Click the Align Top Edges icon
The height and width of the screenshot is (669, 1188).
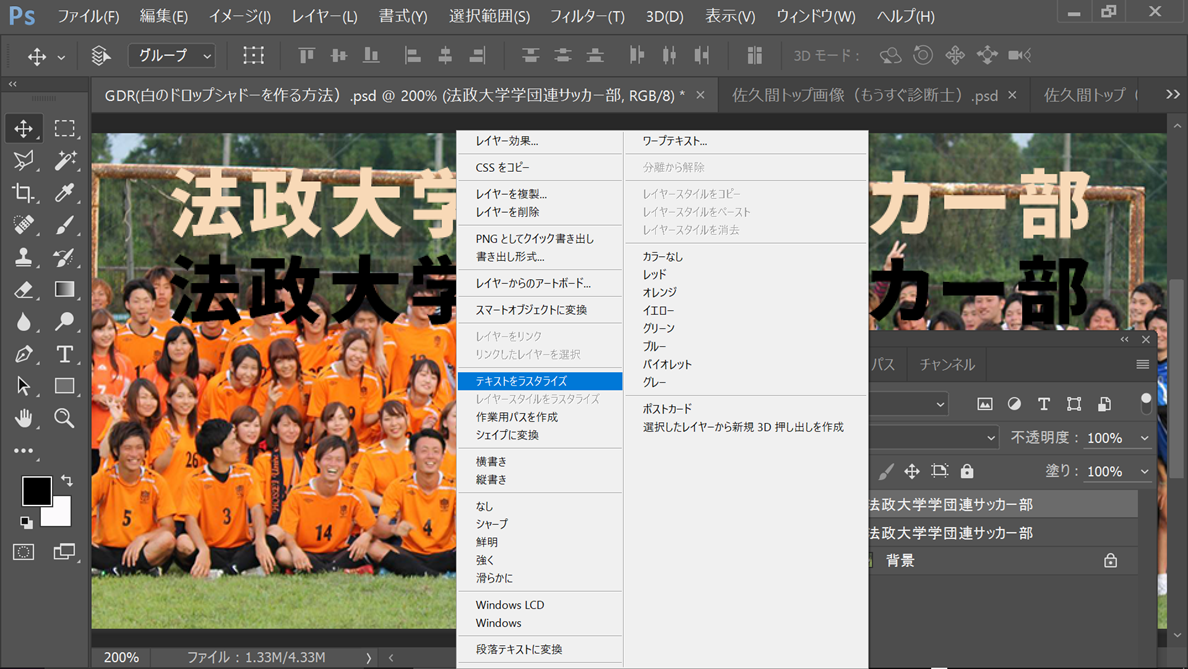click(306, 55)
